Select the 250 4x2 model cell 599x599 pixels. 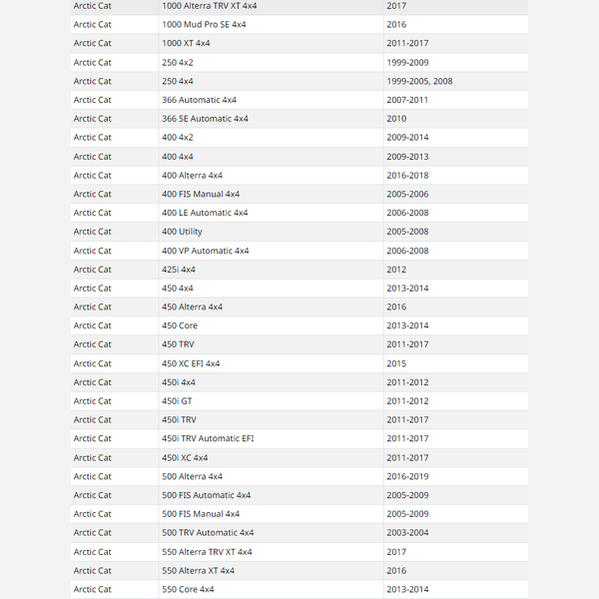(271, 62)
